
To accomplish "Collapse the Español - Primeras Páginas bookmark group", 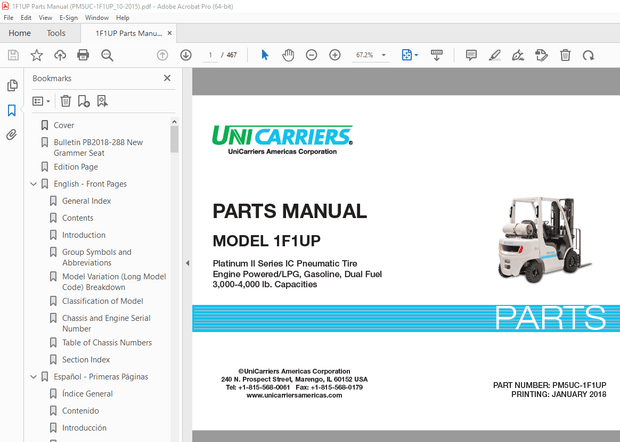I will point(33,376).
